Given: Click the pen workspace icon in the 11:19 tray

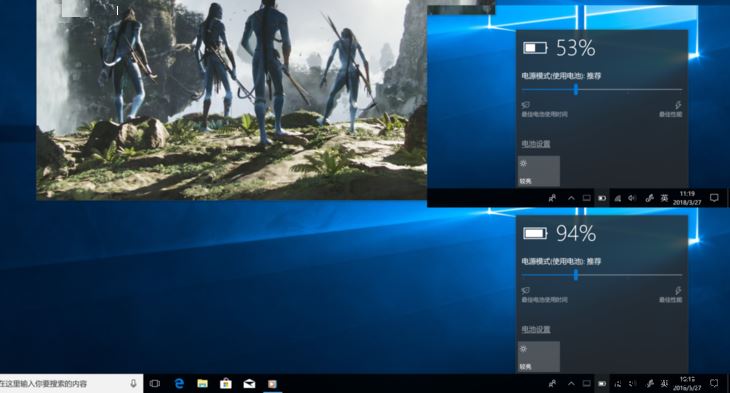Looking at the screenshot, I should point(649,198).
